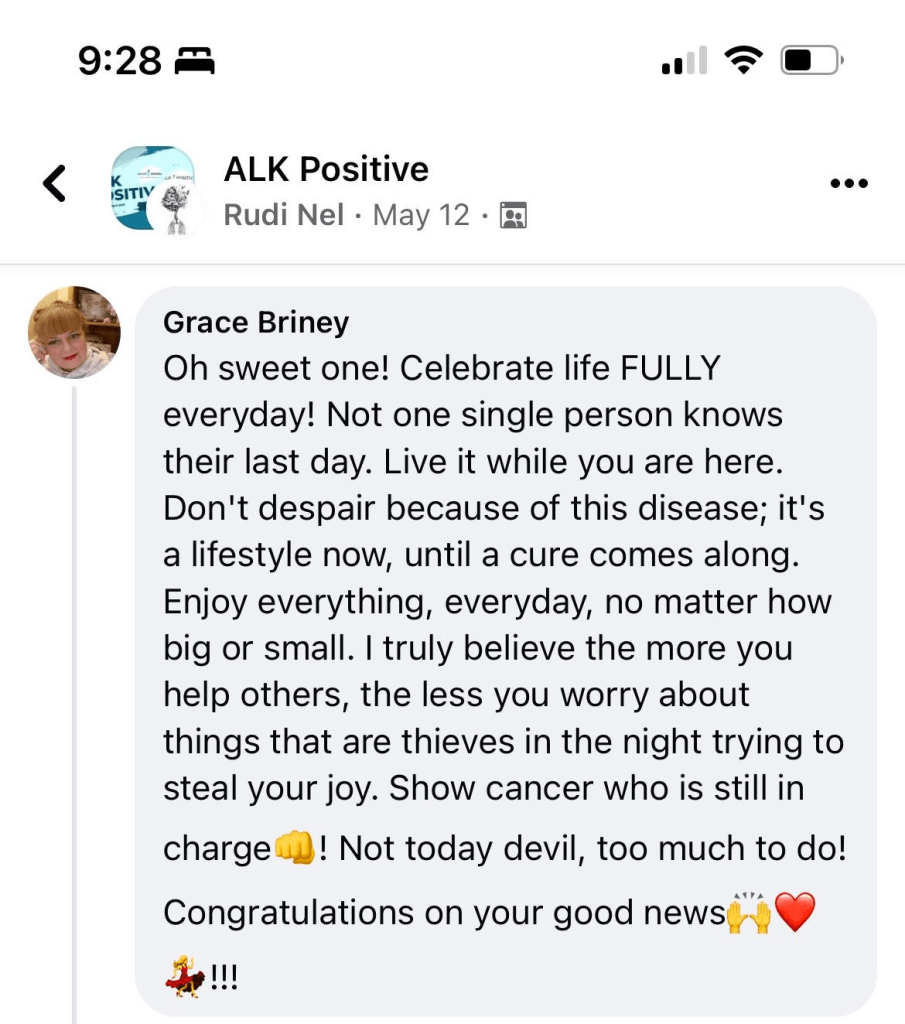Open the three-dot more options menu
This screenshot has width=905, height=1024.
tap(849, 184)
